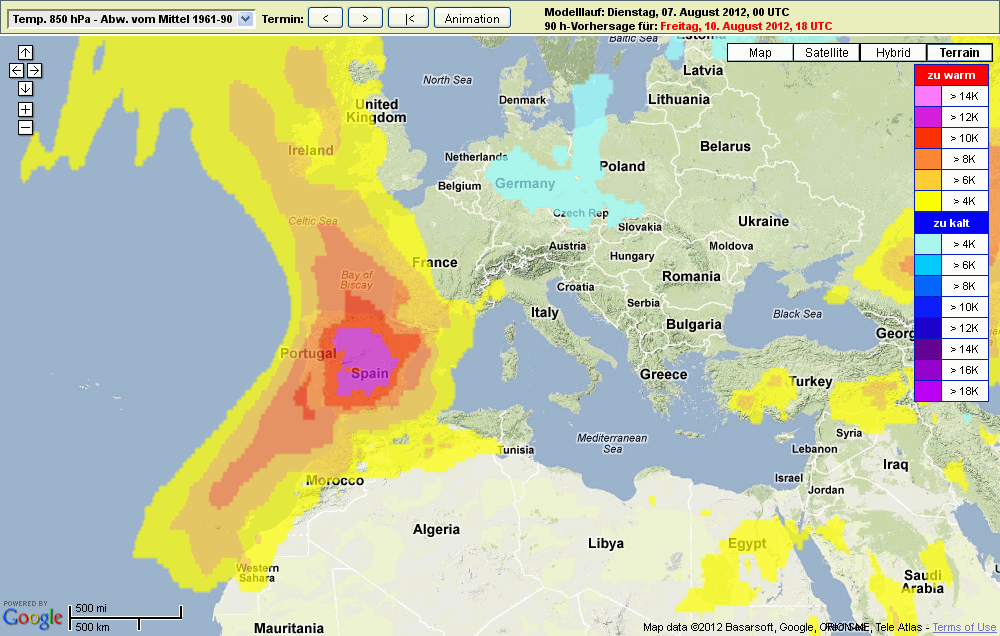The height and width of the screenshot is (636, 1000).
Task: Click the warm > 14K pink legend swatch
Action: coord(928,96)
